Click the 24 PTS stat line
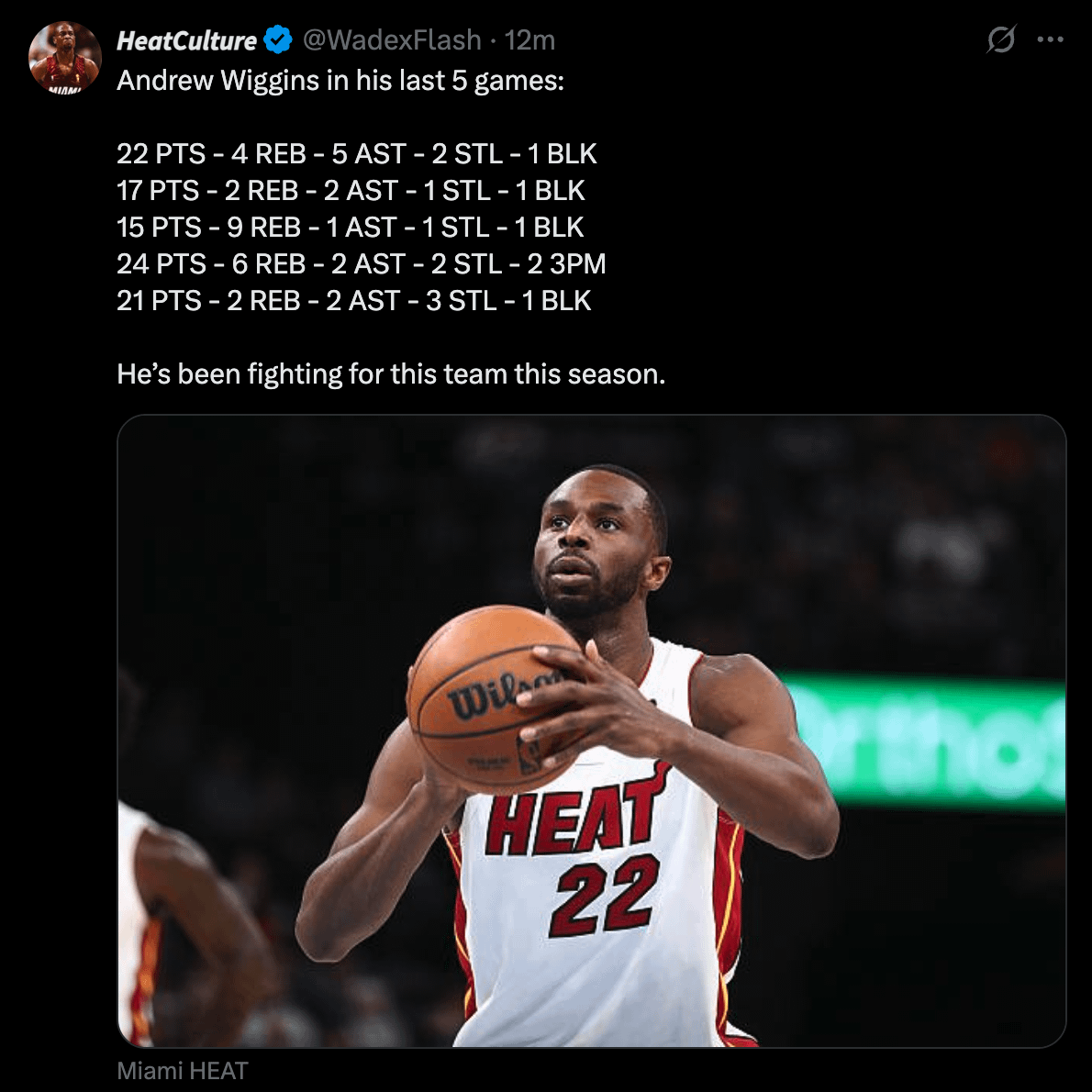Screen dimensions: 1092x1092 click(361, 263)
